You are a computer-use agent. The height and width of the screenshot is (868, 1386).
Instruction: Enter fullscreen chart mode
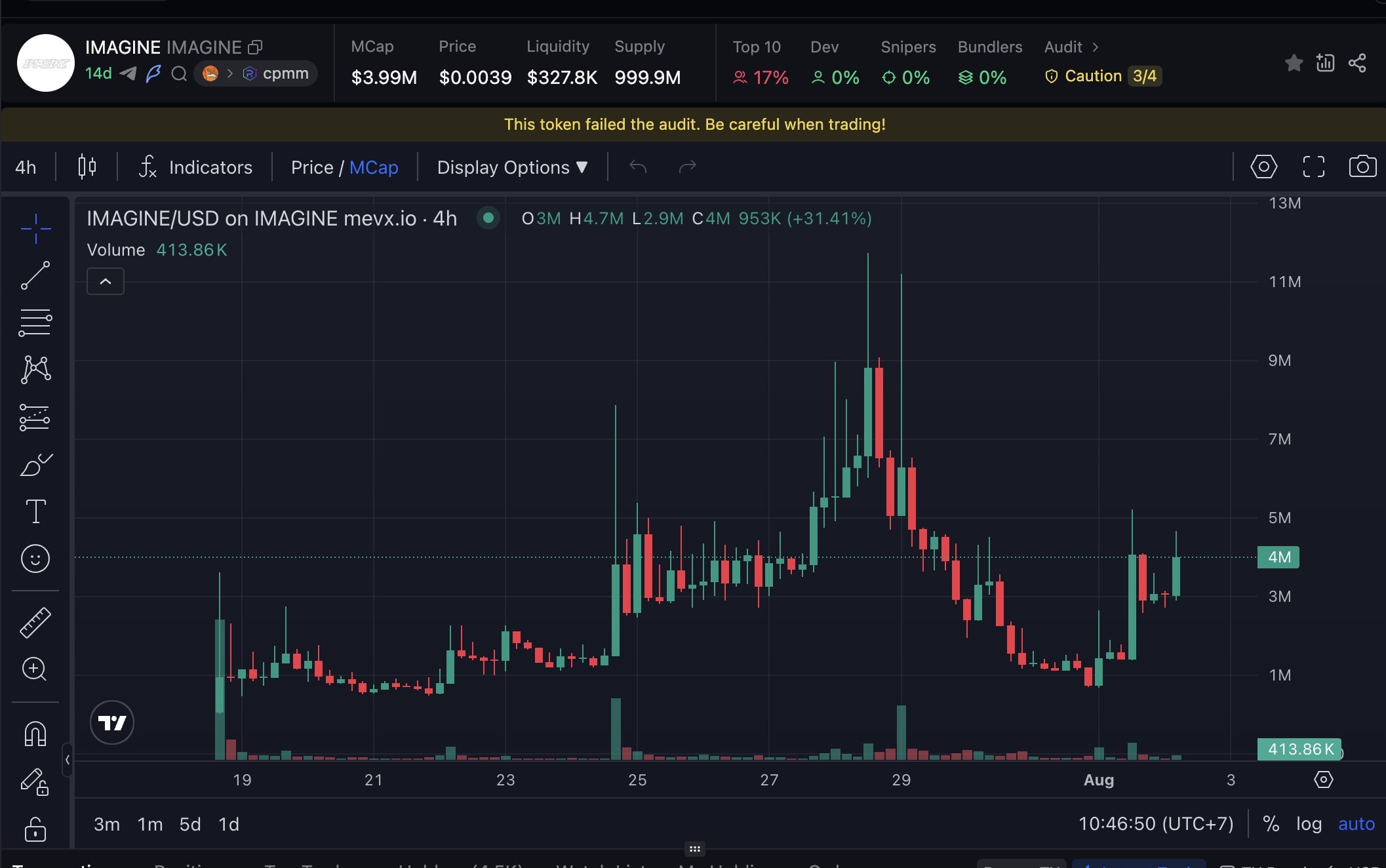tap(1313, 167)
